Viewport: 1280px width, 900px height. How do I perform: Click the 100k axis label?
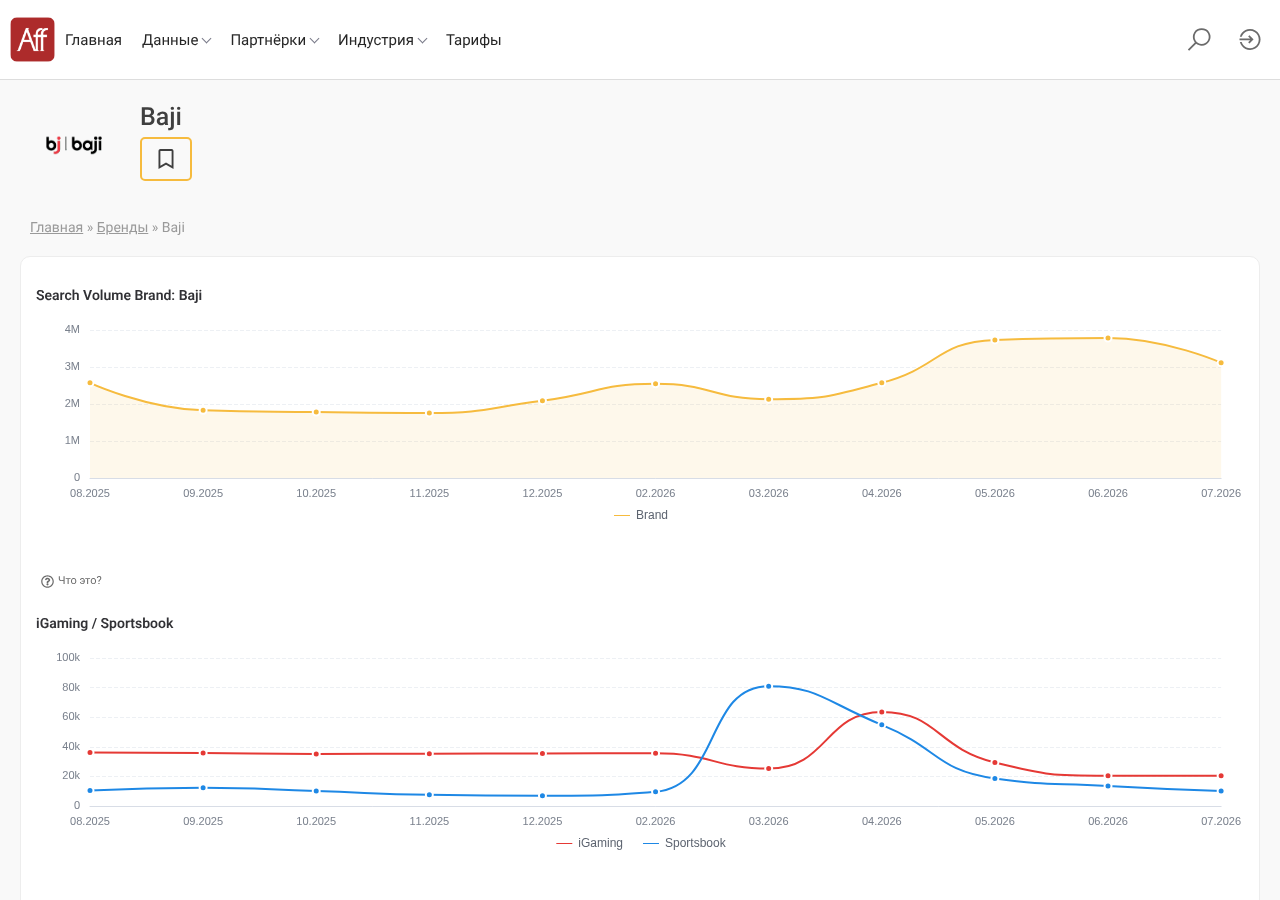coord(68,657)
